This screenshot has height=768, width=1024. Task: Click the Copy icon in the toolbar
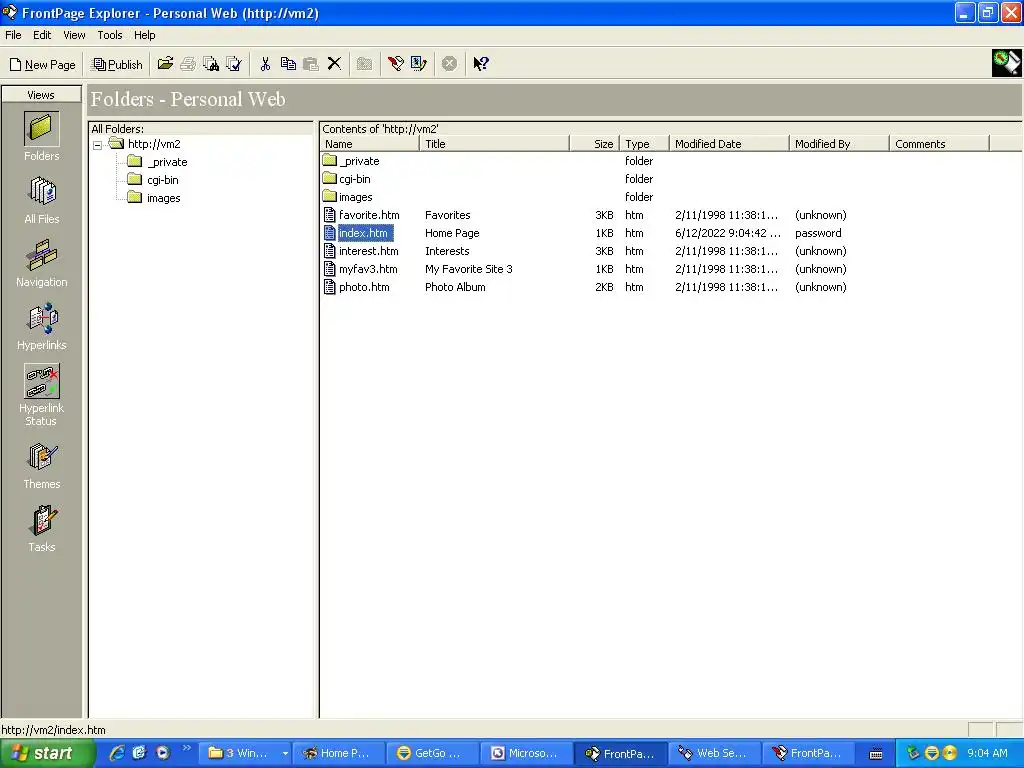(x=288, y=63)
